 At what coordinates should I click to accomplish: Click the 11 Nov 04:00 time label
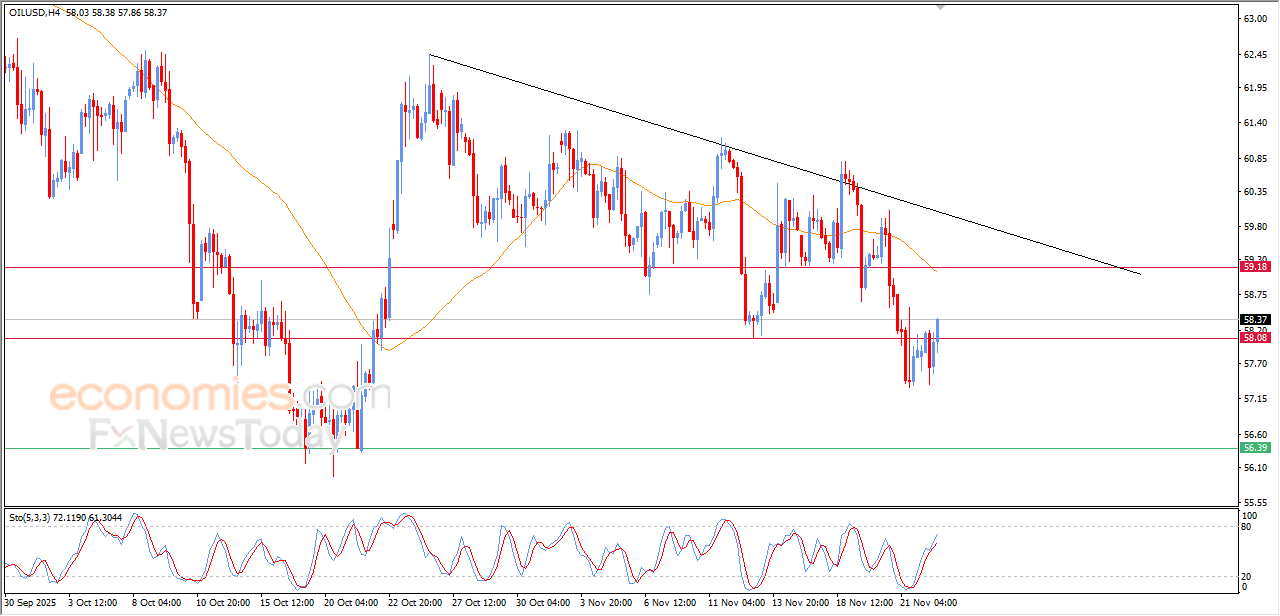(734, 603)
